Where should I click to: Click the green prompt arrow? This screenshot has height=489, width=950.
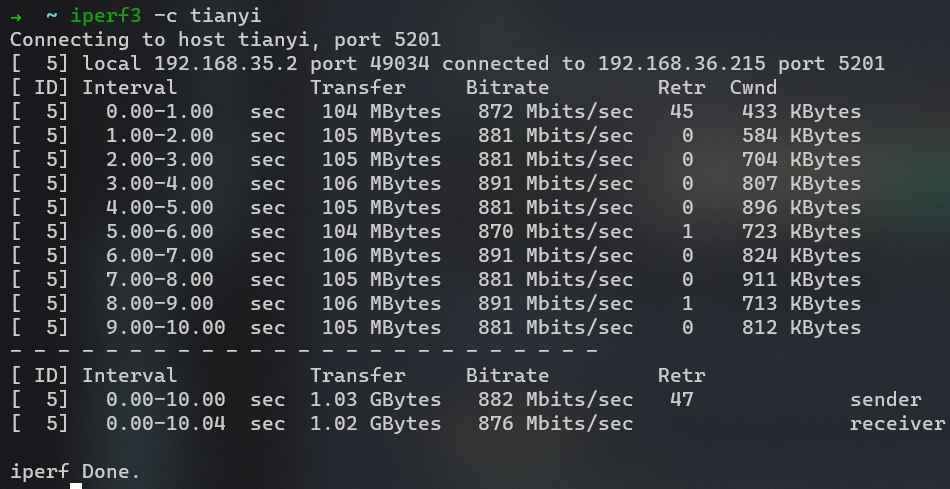pyautogui.click(x=16, y=16)
